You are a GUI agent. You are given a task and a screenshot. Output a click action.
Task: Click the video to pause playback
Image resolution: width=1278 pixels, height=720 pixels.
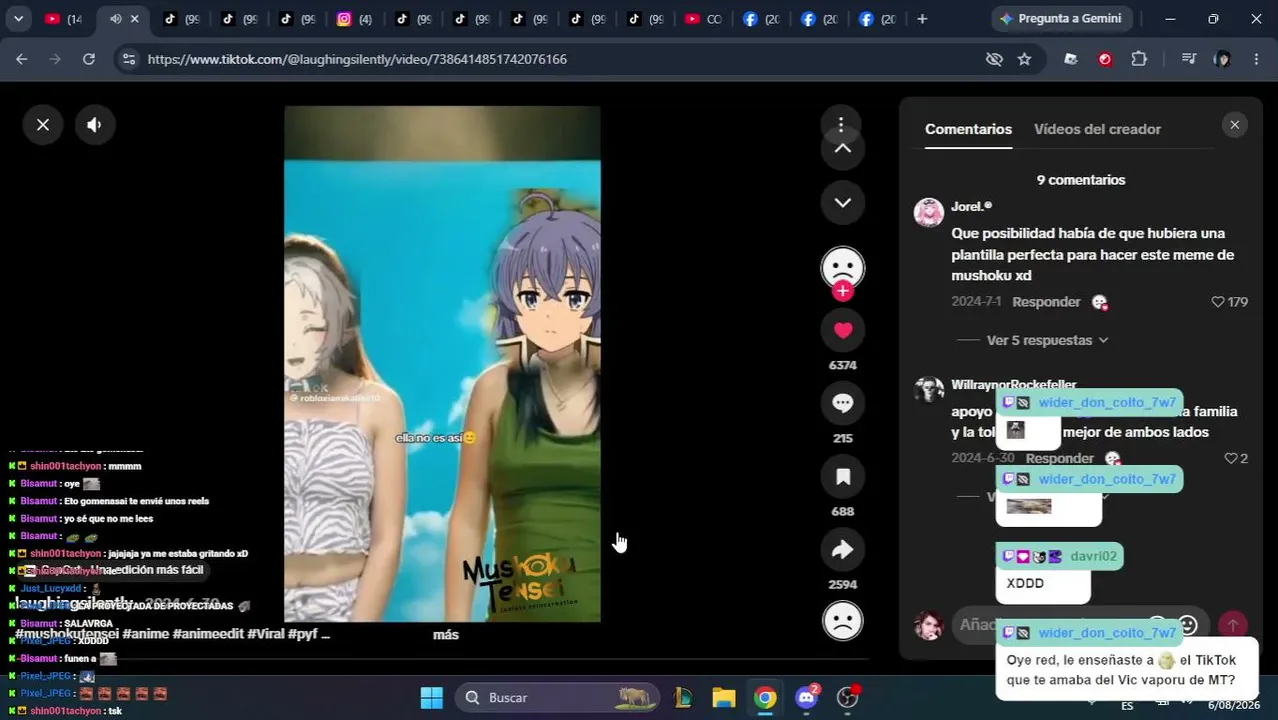coord(442,364)
